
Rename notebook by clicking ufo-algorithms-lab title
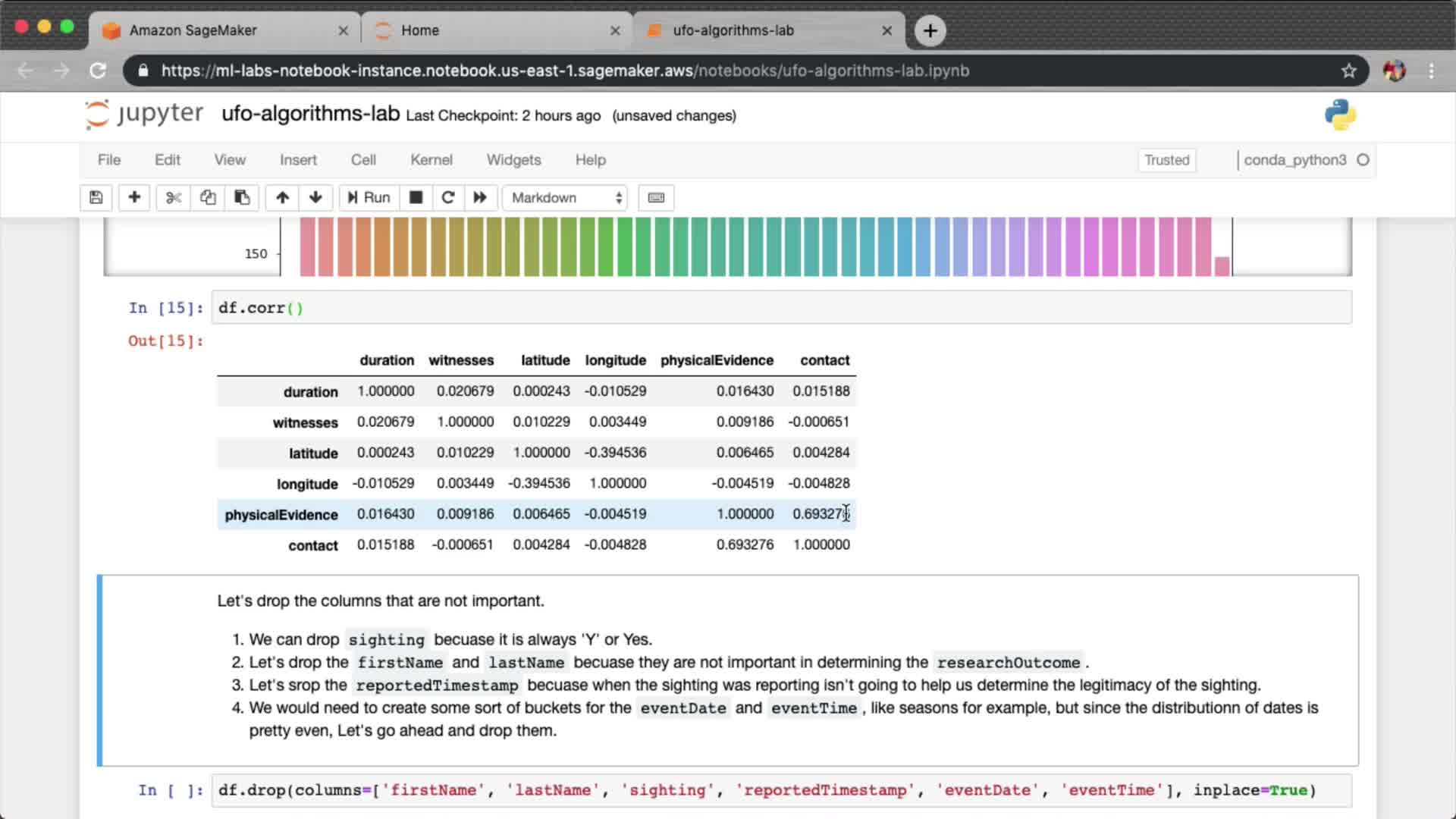click(310, 114)
